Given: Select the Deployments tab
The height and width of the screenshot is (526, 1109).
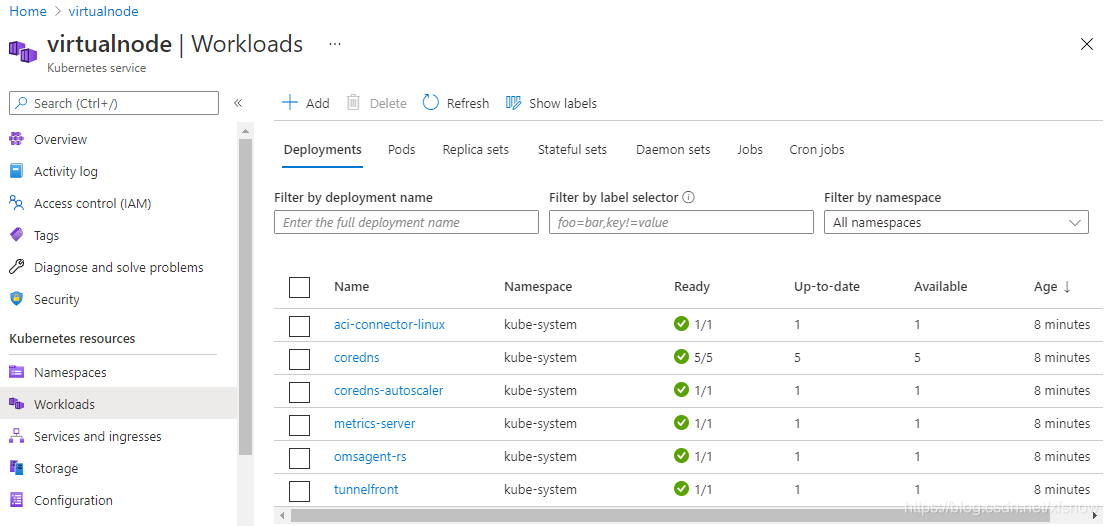Looking at the screenshot, I should [x=323, y=149].
